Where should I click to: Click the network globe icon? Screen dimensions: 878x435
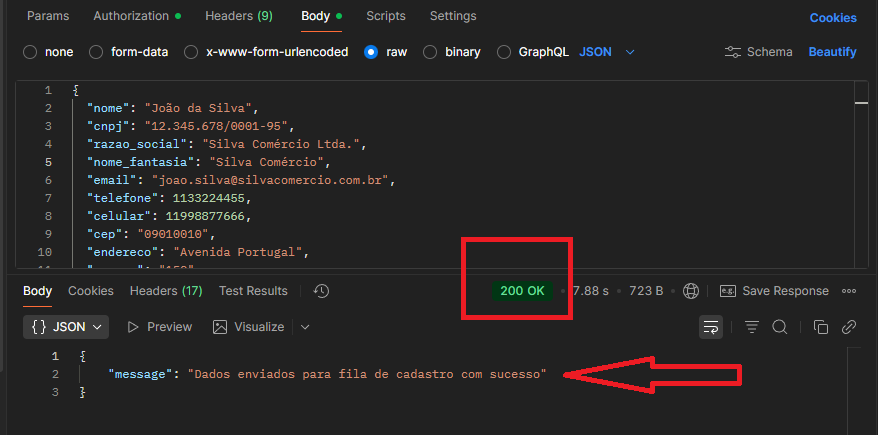coord(691,291)
